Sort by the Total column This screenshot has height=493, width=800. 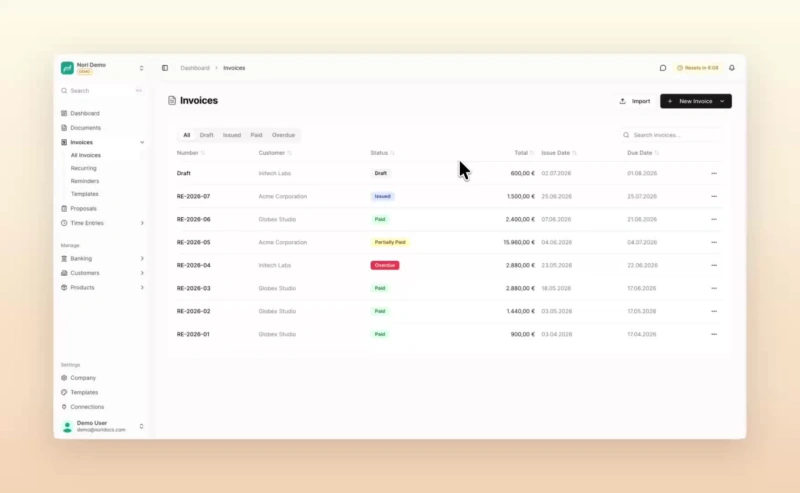point(524,153)
